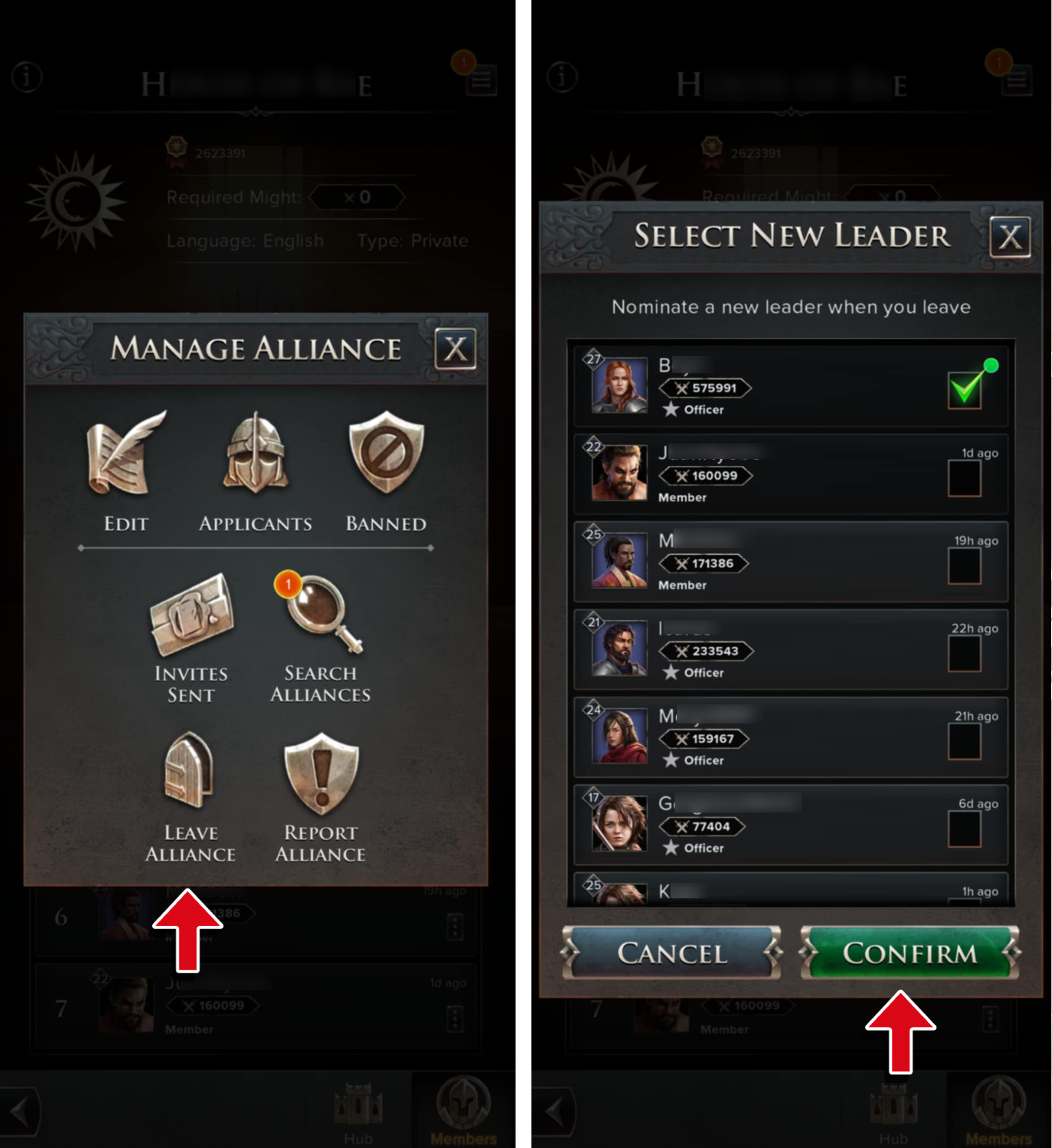Click the green Confirm button
Image resolution: width=1052 pixels, height=1148 pixels.
click(910, 953)
